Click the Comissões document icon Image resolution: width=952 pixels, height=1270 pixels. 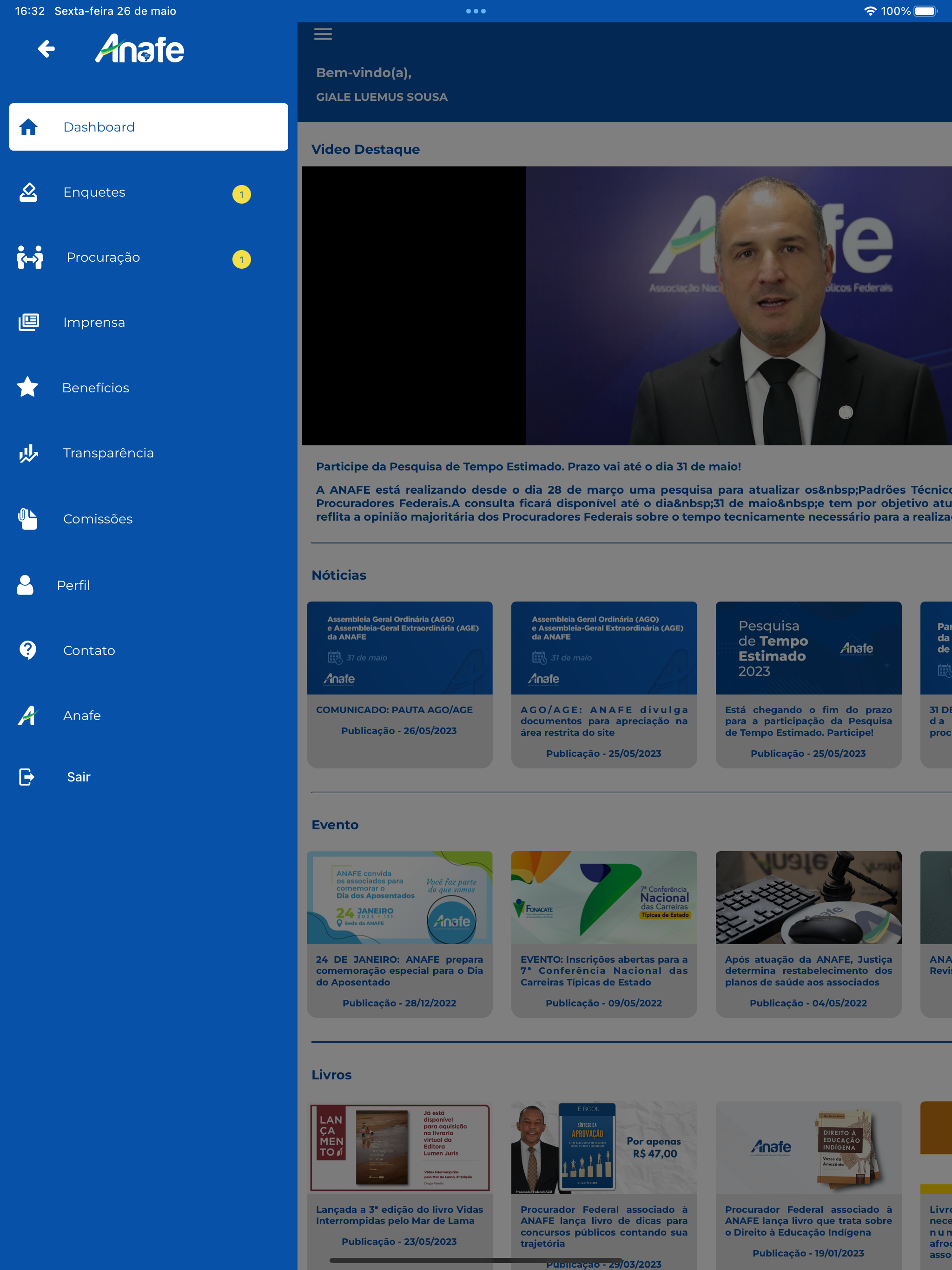coord(27,518)
